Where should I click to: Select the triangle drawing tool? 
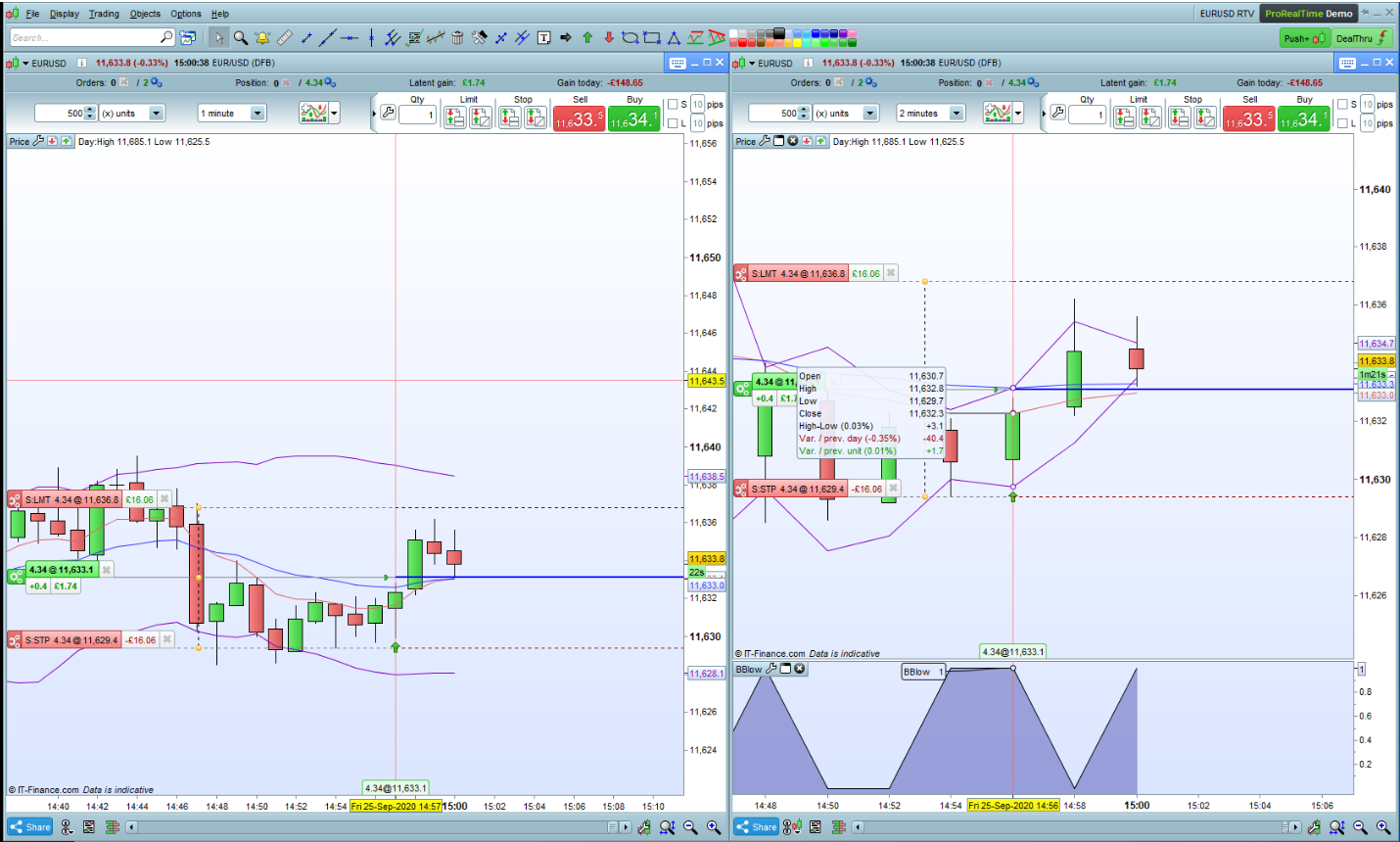(x=674, y=38)
